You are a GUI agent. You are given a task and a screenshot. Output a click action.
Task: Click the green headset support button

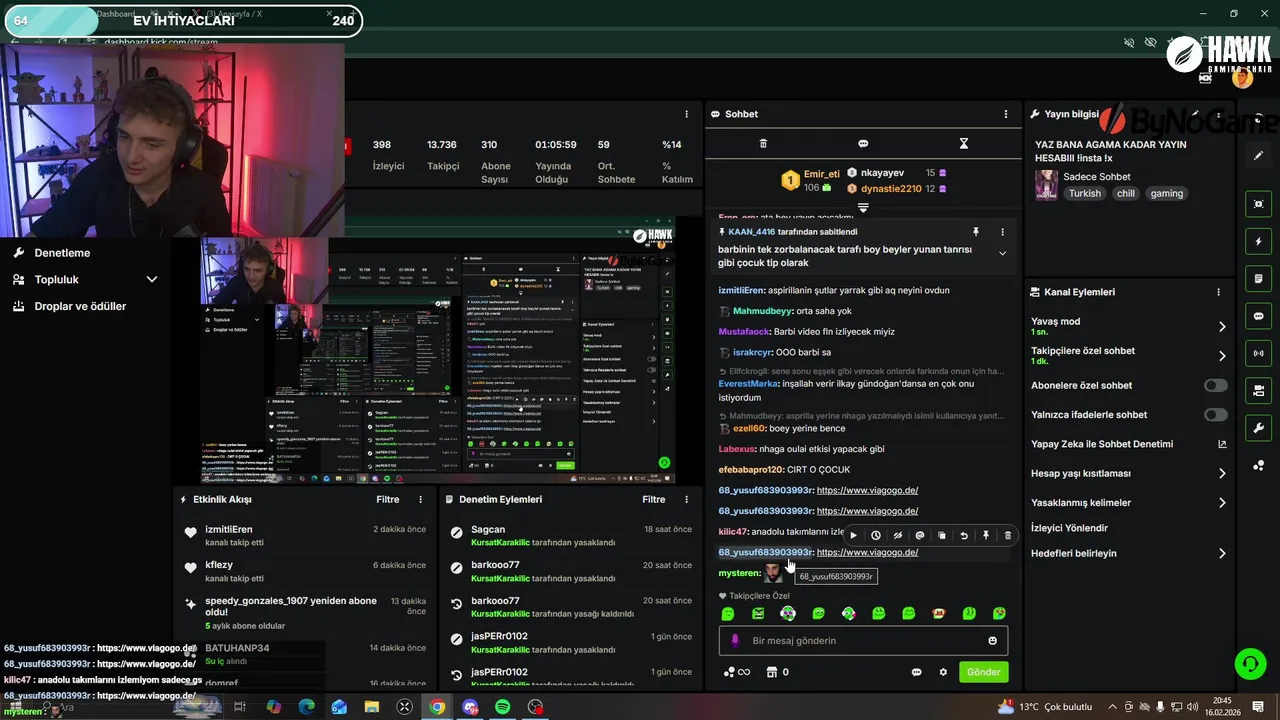[1249, 663]
